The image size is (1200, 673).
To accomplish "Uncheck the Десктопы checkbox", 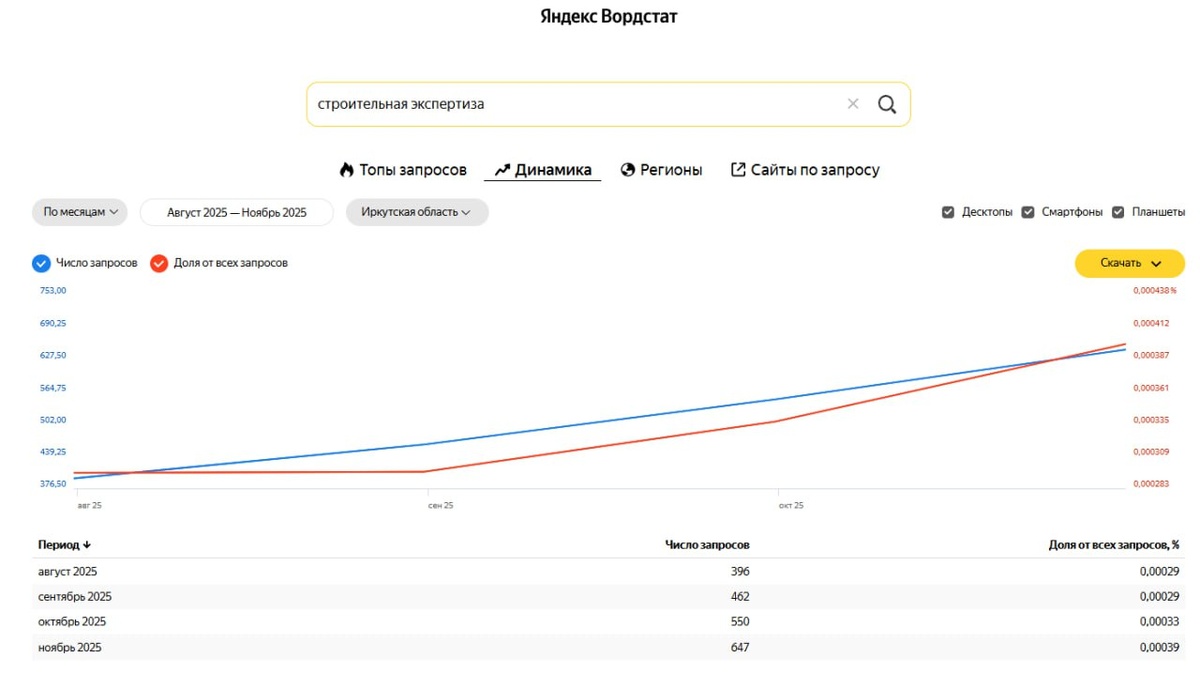I will [x=948, y=212].
